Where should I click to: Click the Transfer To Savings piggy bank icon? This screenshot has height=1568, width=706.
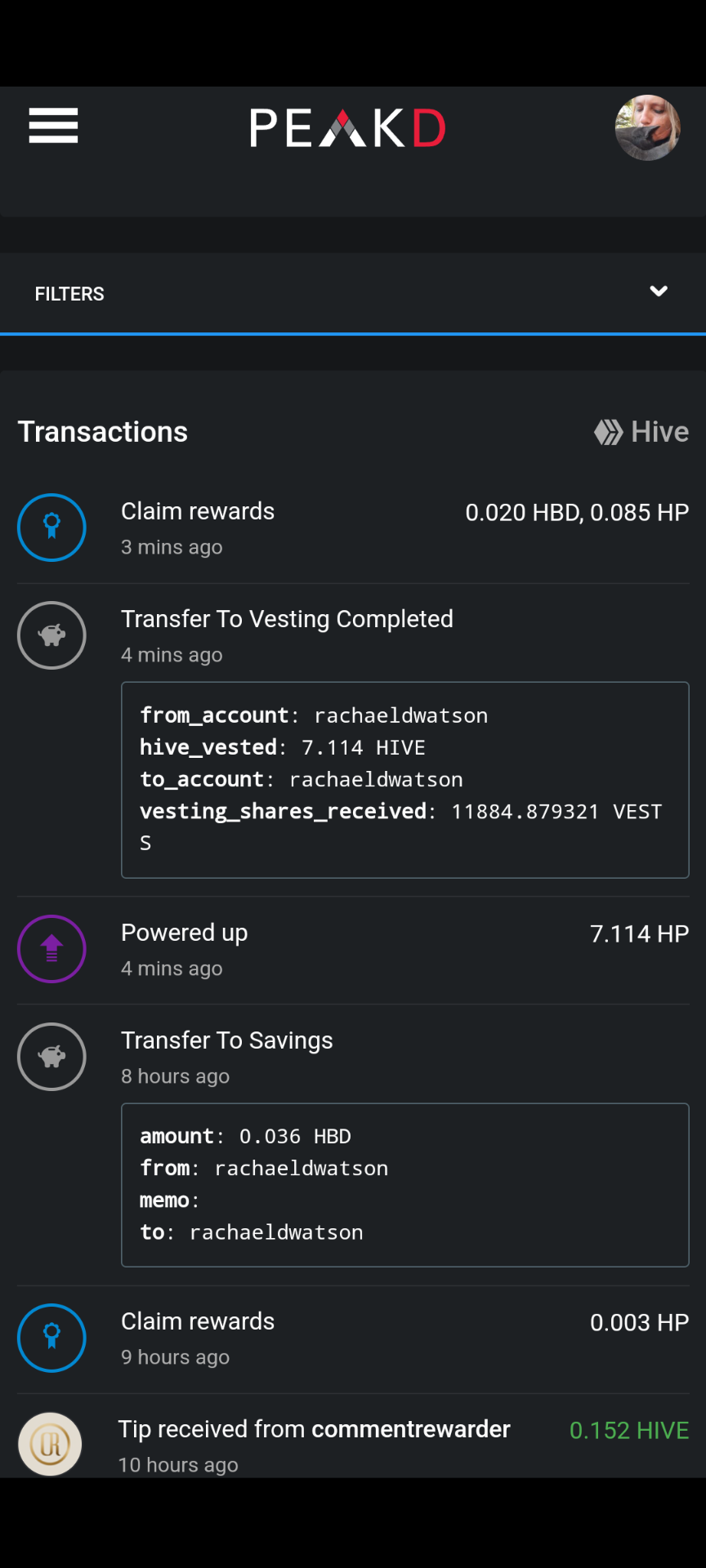[51, 1057]
